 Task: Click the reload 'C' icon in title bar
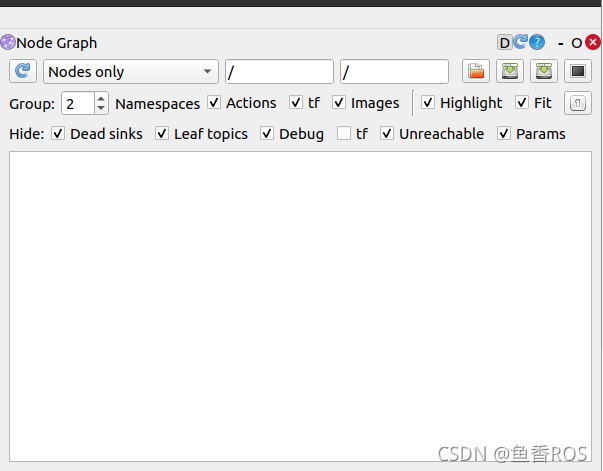(x=520, y=43)
